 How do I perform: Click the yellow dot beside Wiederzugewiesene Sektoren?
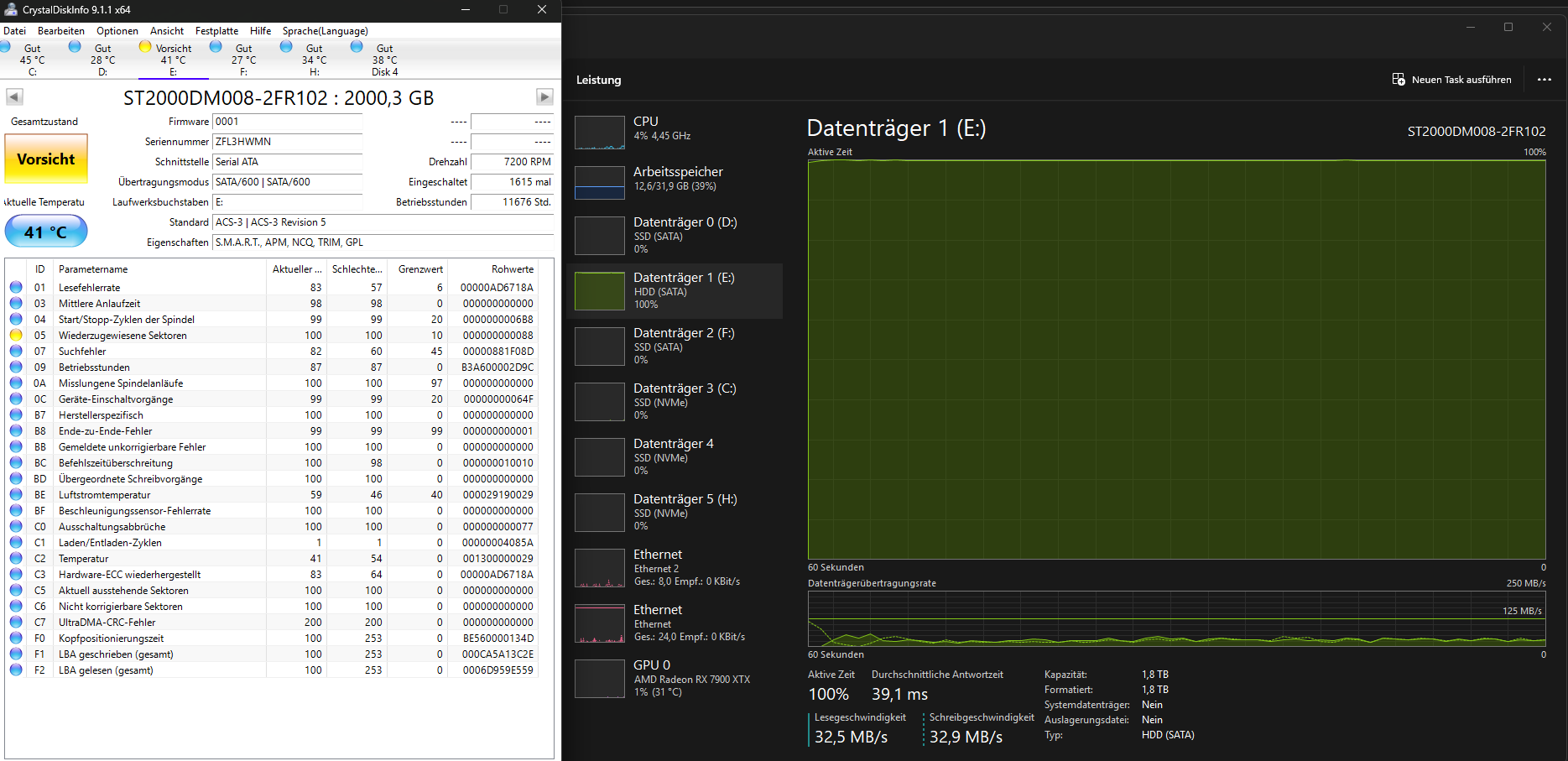(x=16, y=335)
